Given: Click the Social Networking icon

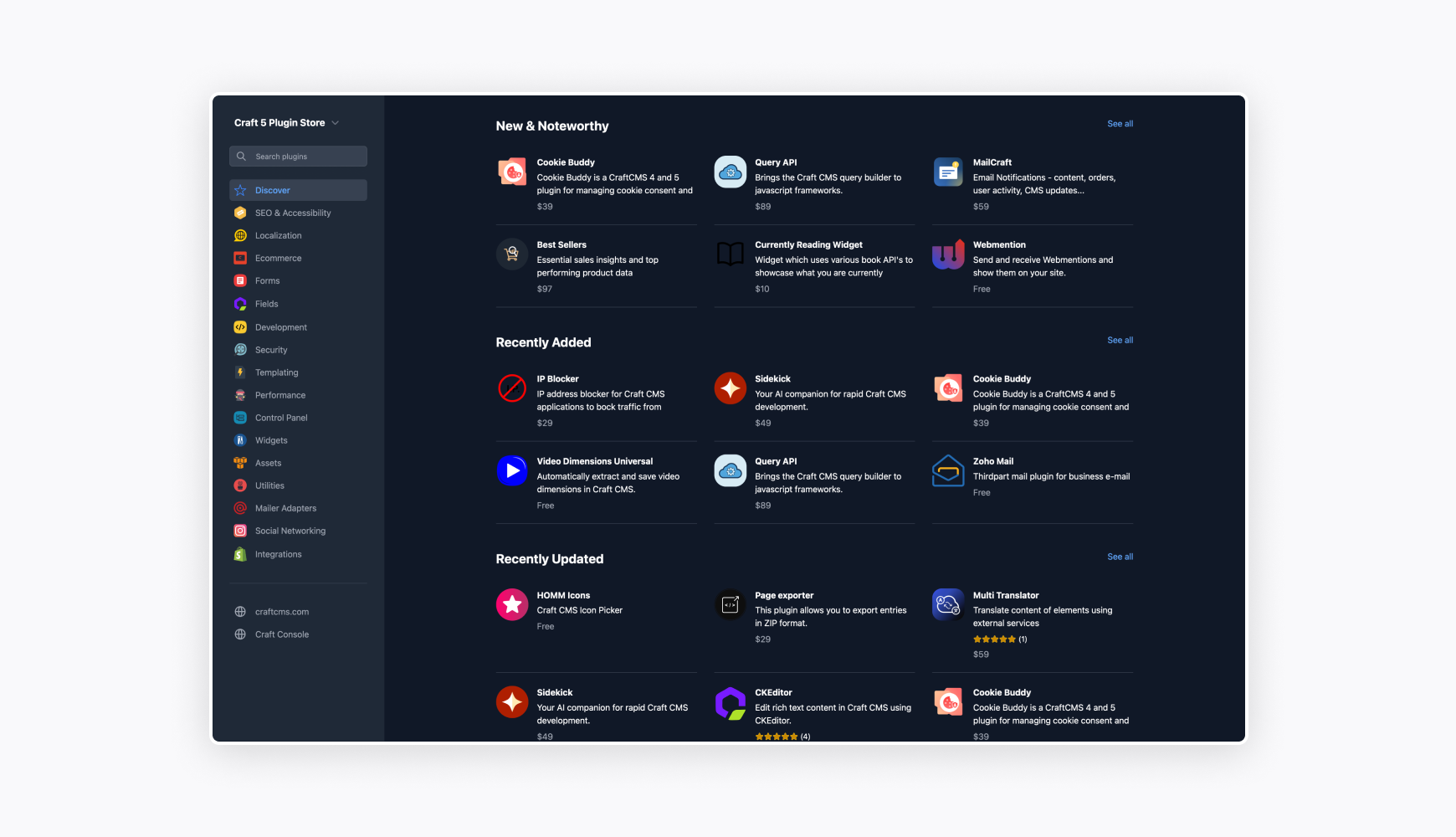Looking at the screenshot, I should [240, 531].
